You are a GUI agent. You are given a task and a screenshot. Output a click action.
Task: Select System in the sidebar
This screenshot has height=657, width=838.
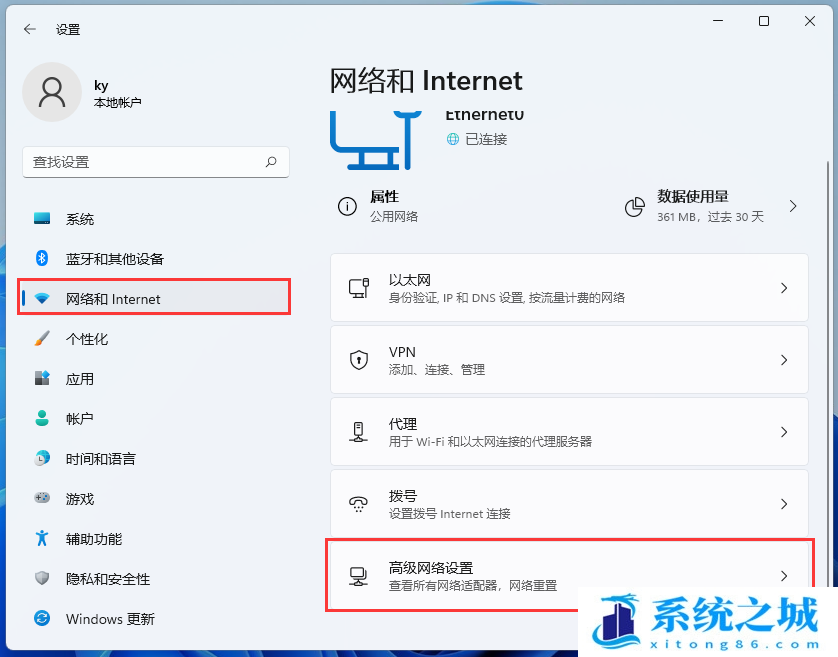(x=80, y=219)
